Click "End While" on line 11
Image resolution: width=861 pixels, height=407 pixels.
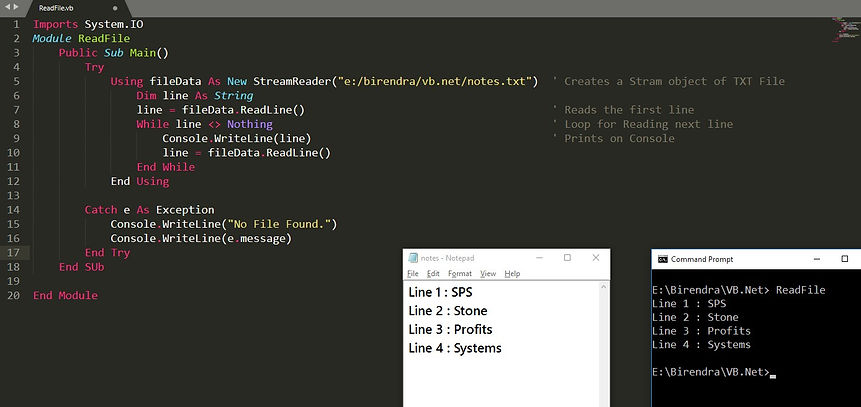165,167
